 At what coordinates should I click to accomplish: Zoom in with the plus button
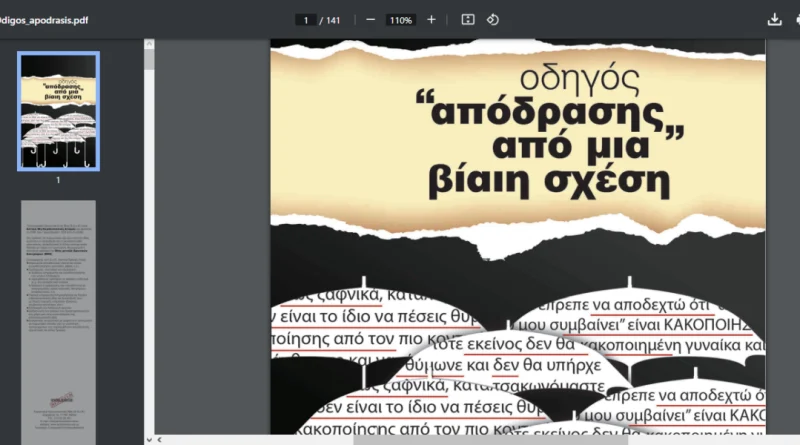click(x=431, y=19)
